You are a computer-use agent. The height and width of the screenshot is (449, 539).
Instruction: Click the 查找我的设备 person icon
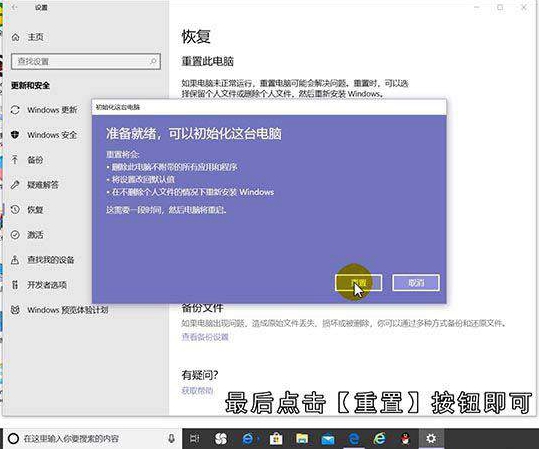(x=15, y=260)
